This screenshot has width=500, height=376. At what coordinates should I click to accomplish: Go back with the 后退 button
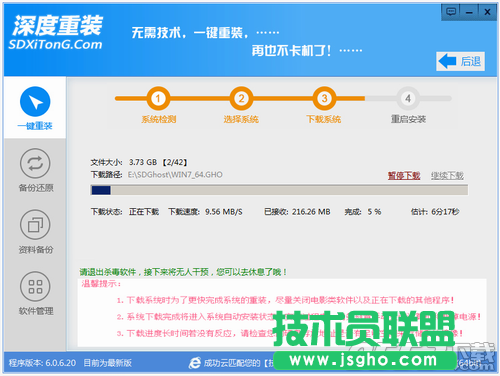tap(460, 61)
